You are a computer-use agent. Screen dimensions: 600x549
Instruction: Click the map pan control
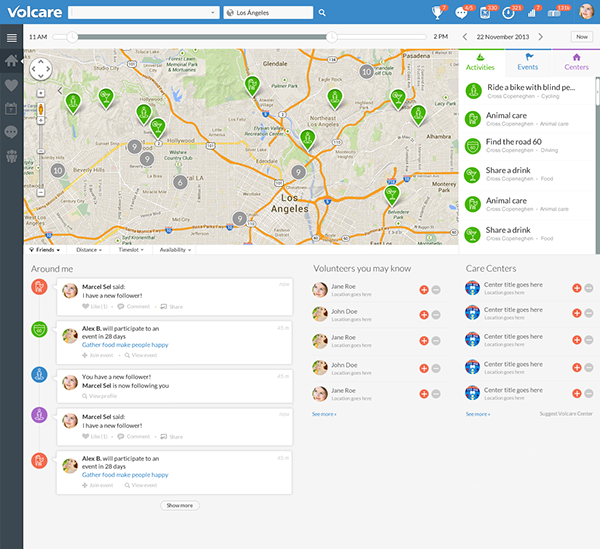41,69
